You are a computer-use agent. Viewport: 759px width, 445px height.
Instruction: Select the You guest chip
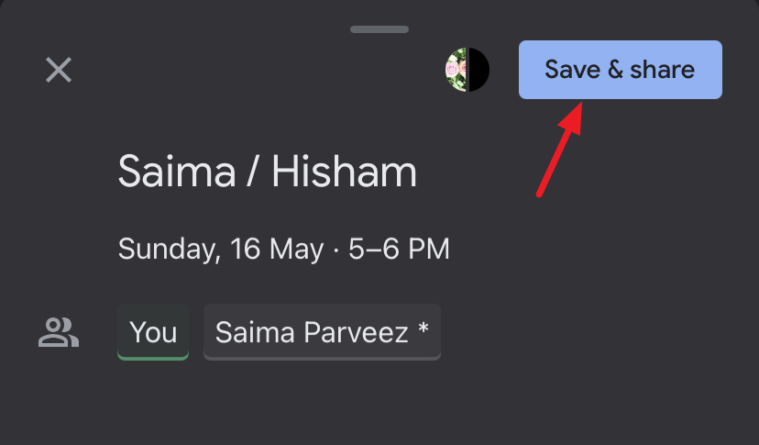(x=153, y=332)
